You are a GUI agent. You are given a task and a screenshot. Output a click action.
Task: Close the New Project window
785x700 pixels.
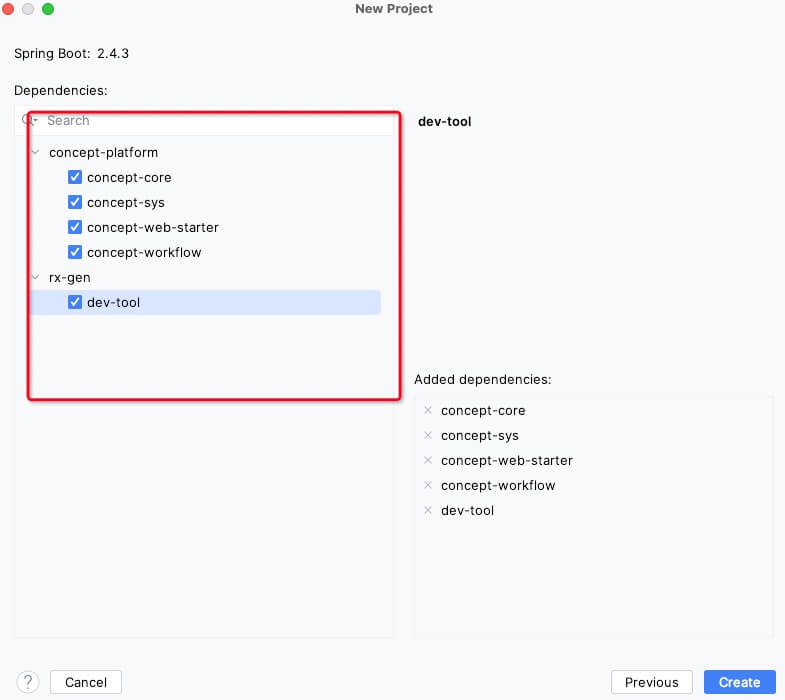pyautogui.click(x=8, y=9)
